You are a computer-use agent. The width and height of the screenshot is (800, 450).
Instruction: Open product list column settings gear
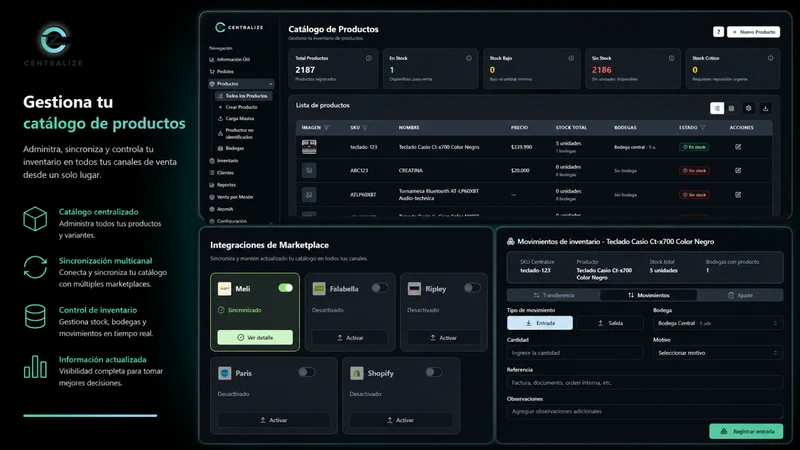coord(748,108)
